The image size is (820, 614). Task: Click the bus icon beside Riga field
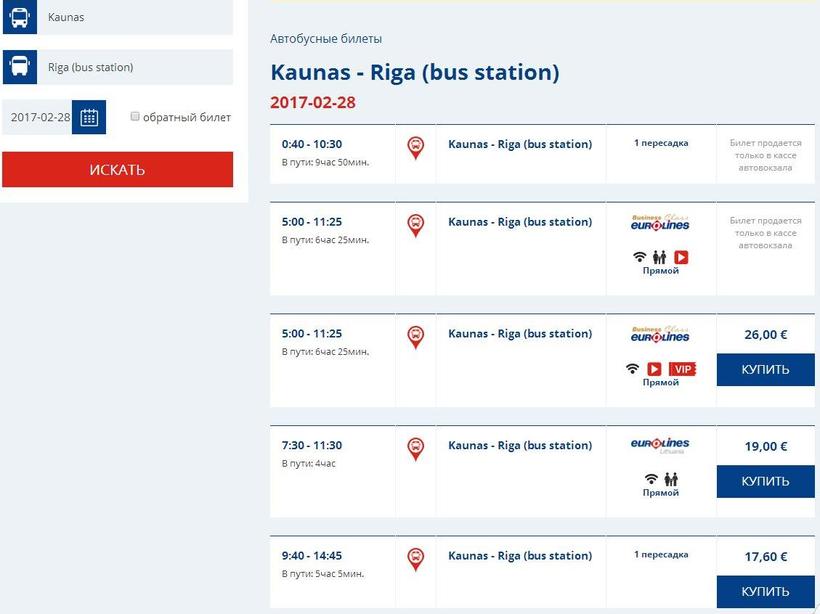tap(19, 67)
